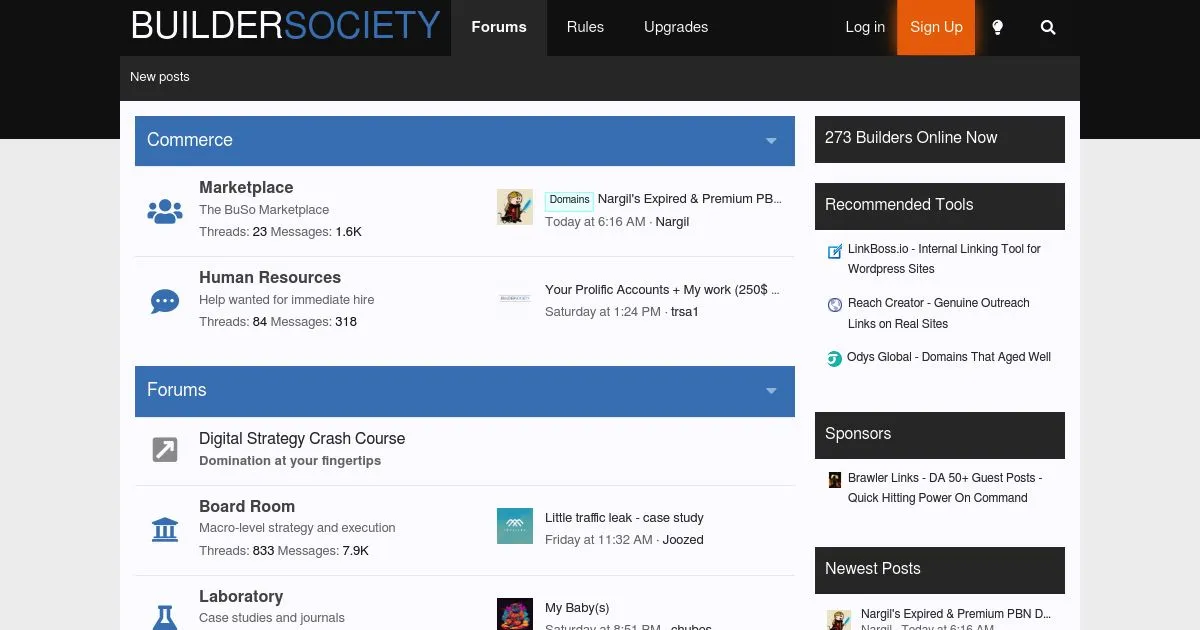Click the lightbulb style toggle icon

[x=997, y=27]
